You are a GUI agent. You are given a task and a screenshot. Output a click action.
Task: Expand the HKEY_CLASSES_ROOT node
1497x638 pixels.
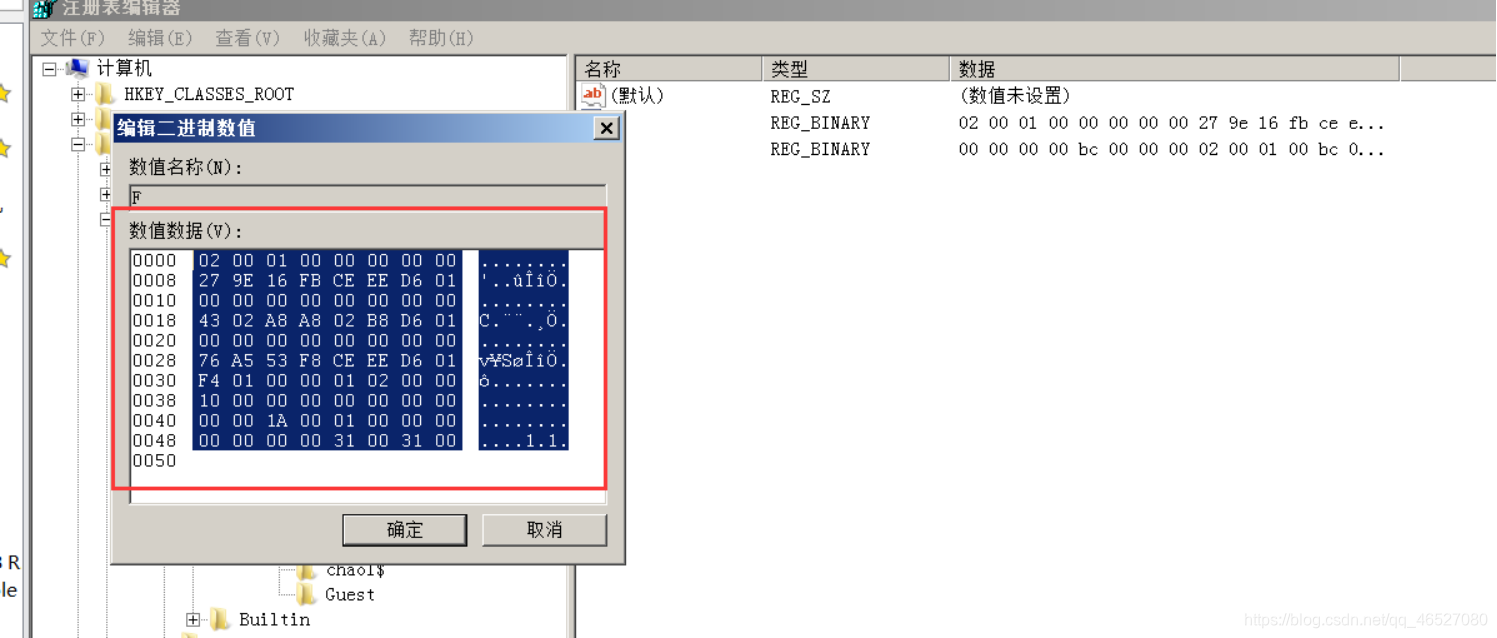pos(78,95)
